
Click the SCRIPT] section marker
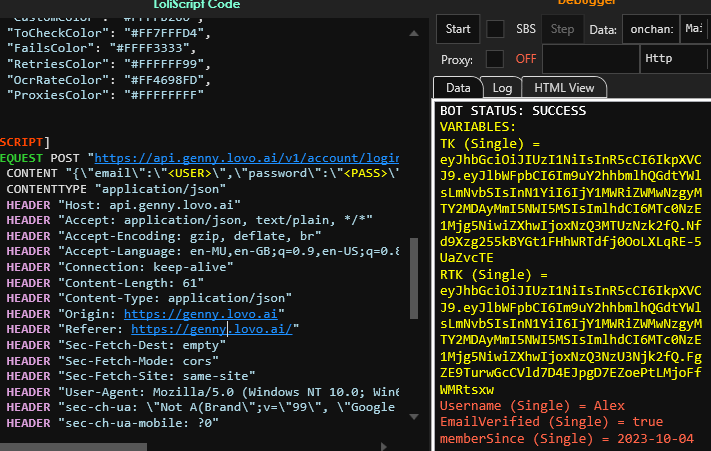click(24, 142)
